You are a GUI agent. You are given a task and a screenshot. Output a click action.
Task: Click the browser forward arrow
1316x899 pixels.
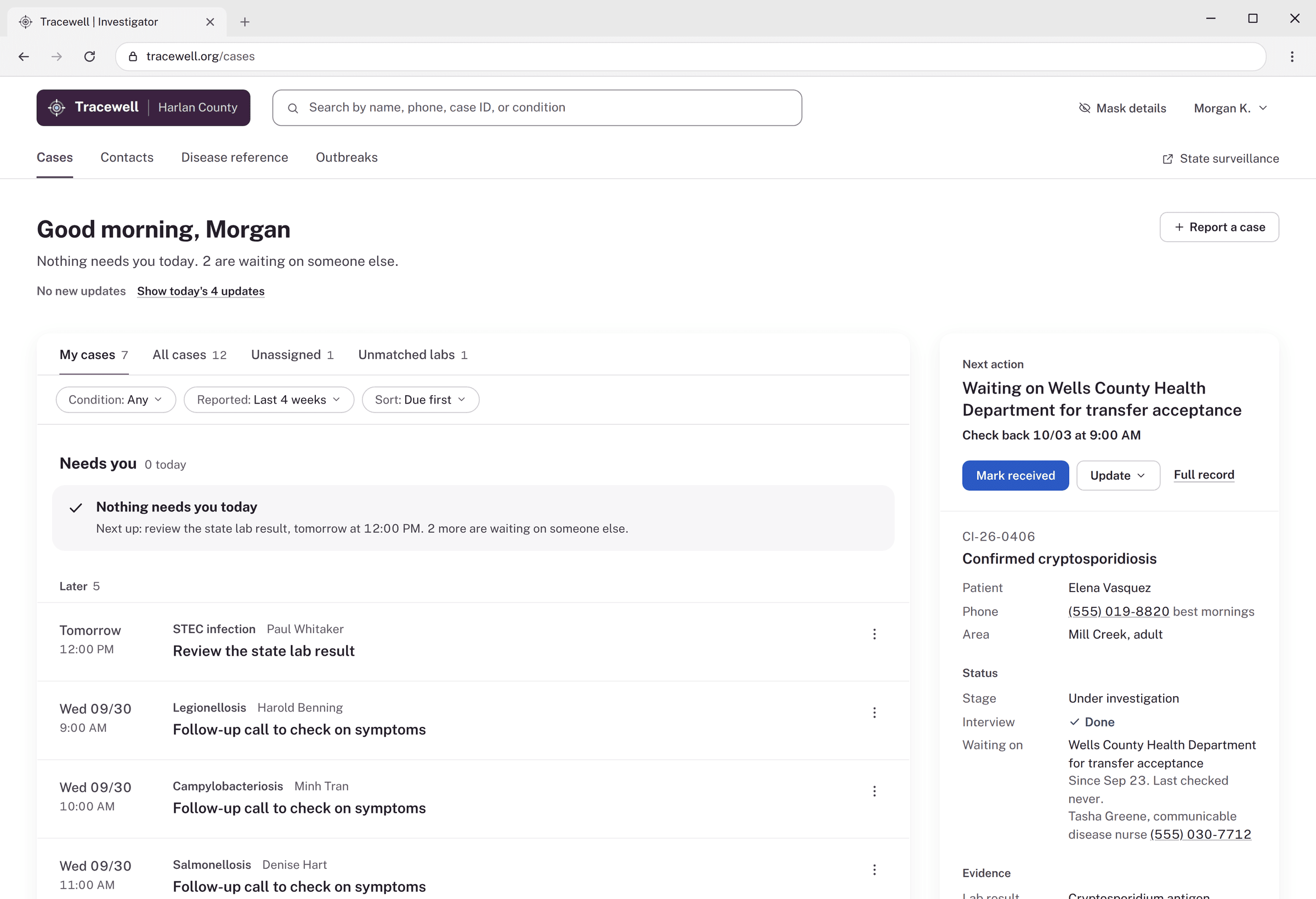(x=56, y=56)
